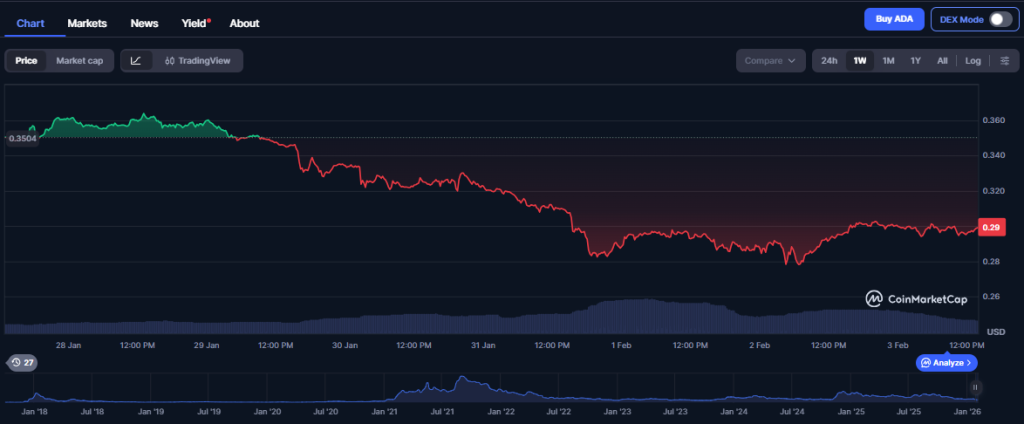Set time range to 24h
The height and width of the screenshot is (424, 1024).
coord(829,61)
